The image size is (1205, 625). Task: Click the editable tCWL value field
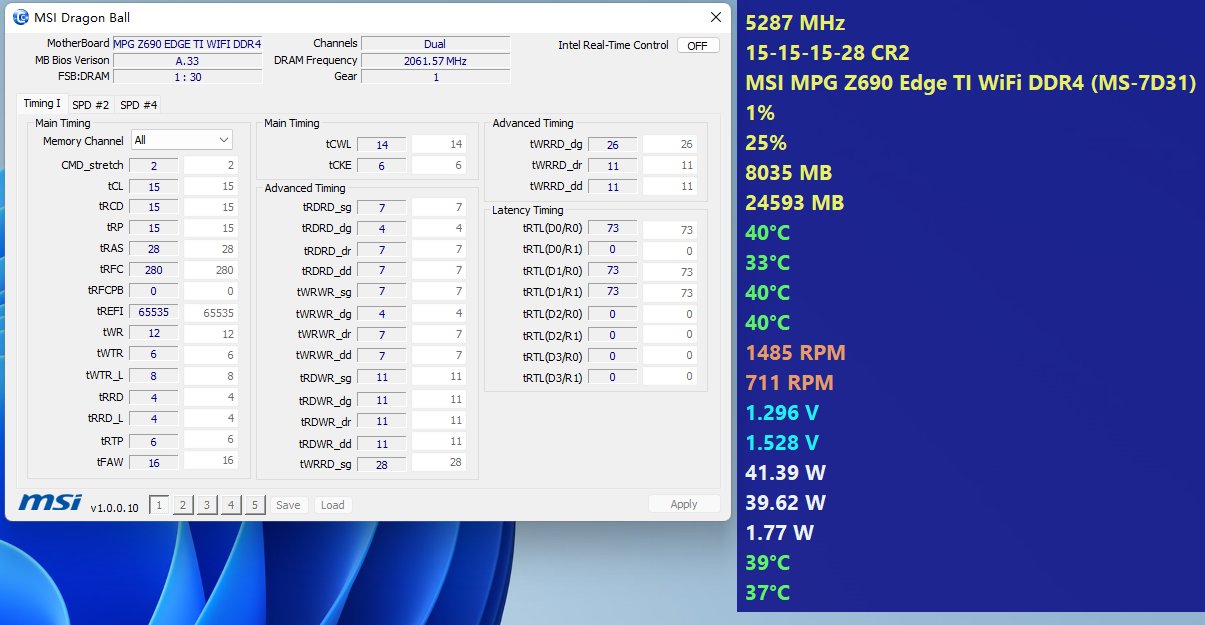439,144
